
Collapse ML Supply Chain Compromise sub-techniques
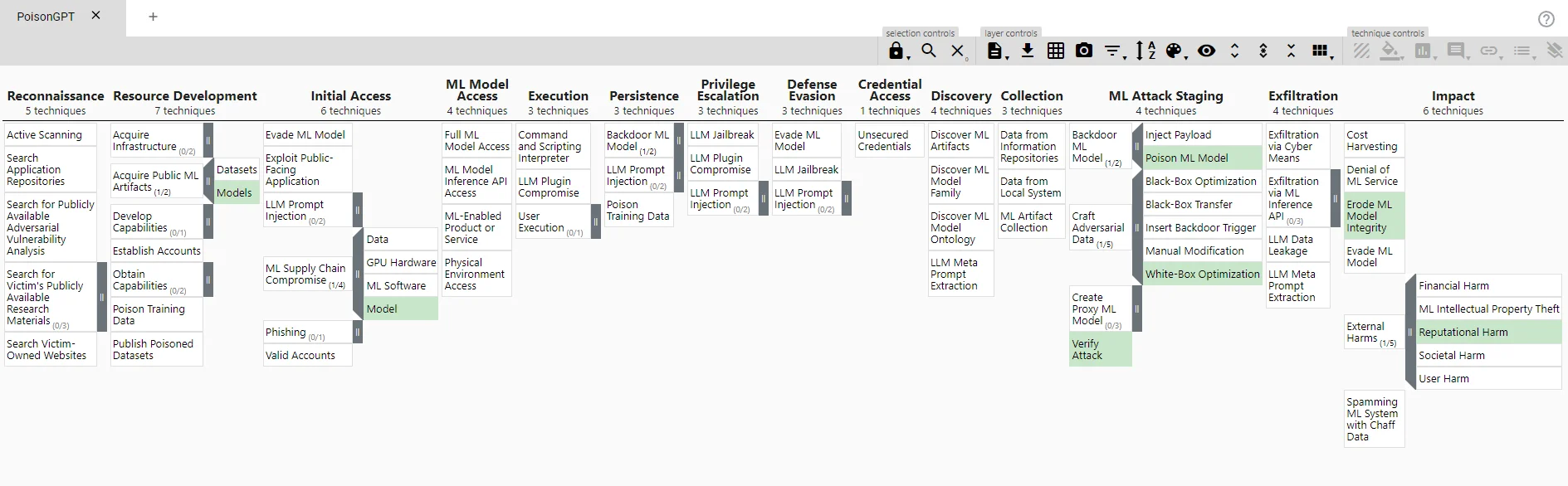pyautogui.click(x=358, y=274)
